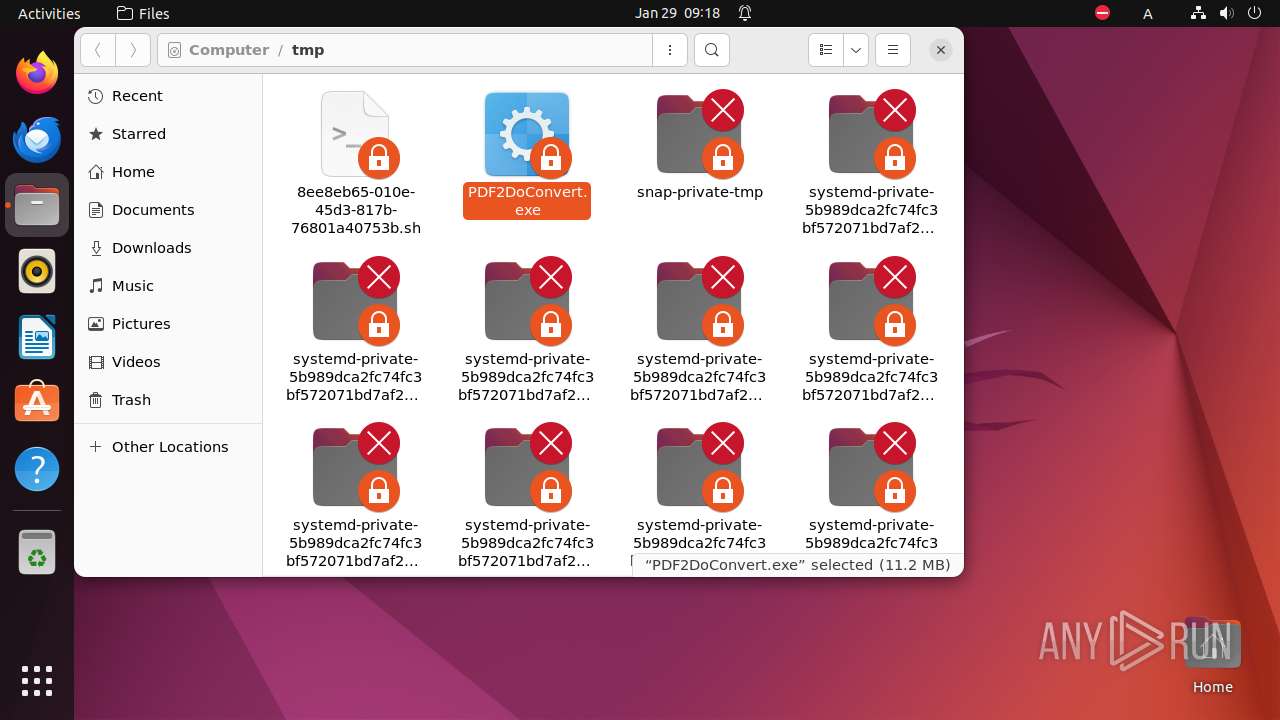Open Recent in the sidebar
This screenshot has width=1280, height=720.
point(168,96)
